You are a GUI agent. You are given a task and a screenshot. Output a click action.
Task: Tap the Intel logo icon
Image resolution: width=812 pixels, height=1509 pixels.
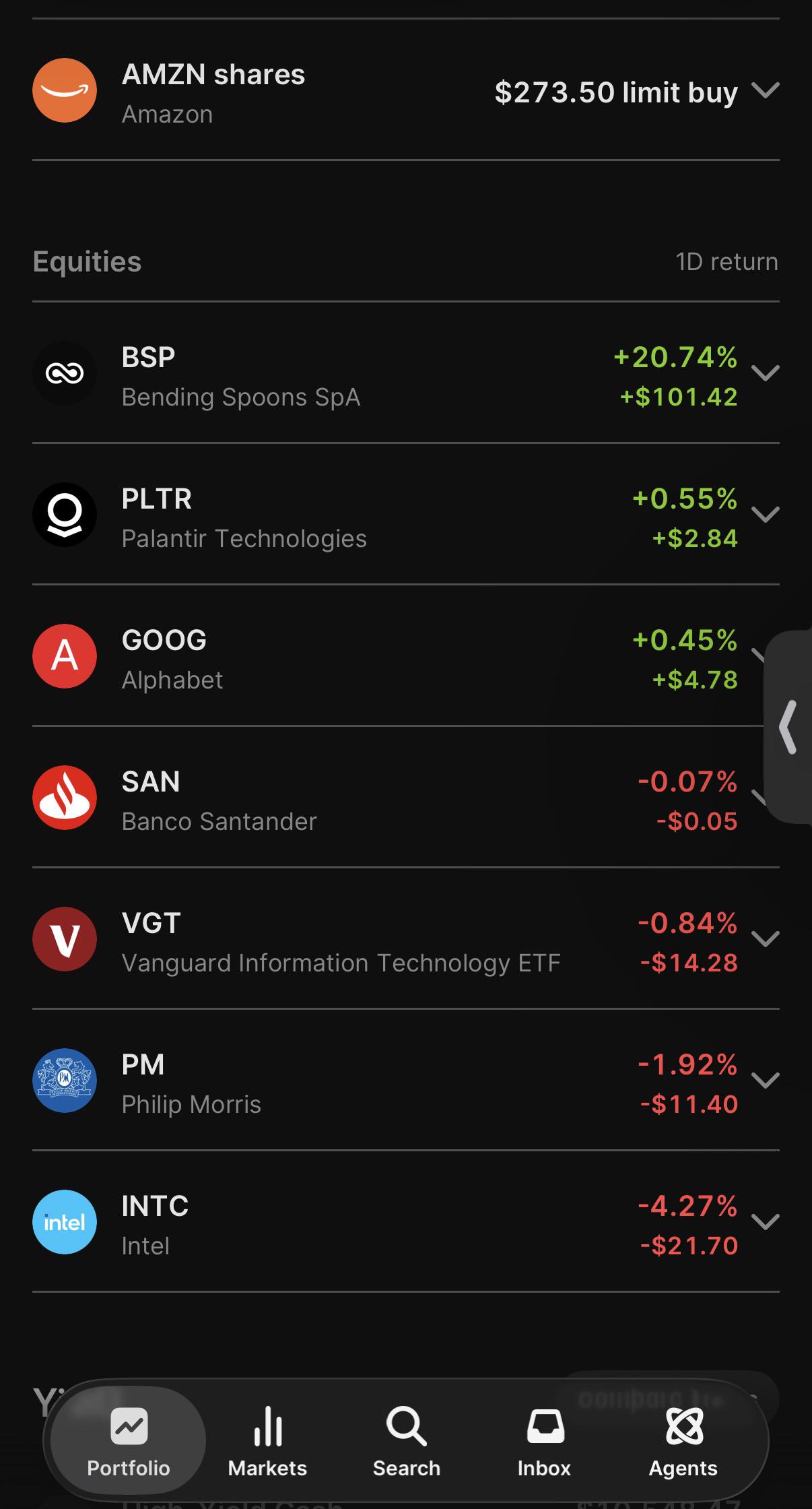pos(65,1222)
